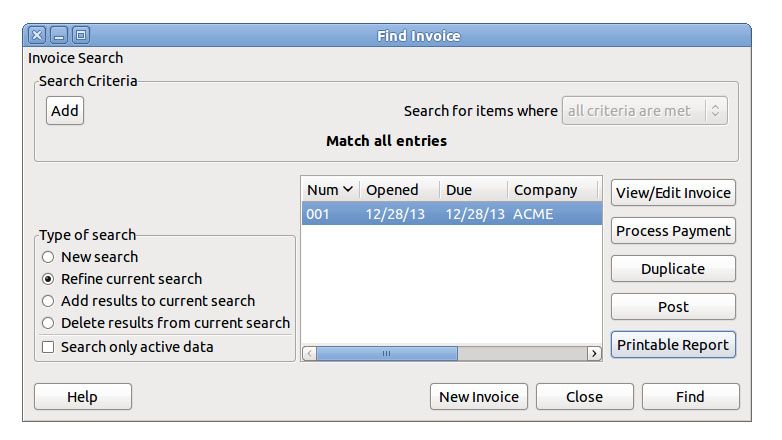Select invoice 001 ACME row

tap(450, 214)
